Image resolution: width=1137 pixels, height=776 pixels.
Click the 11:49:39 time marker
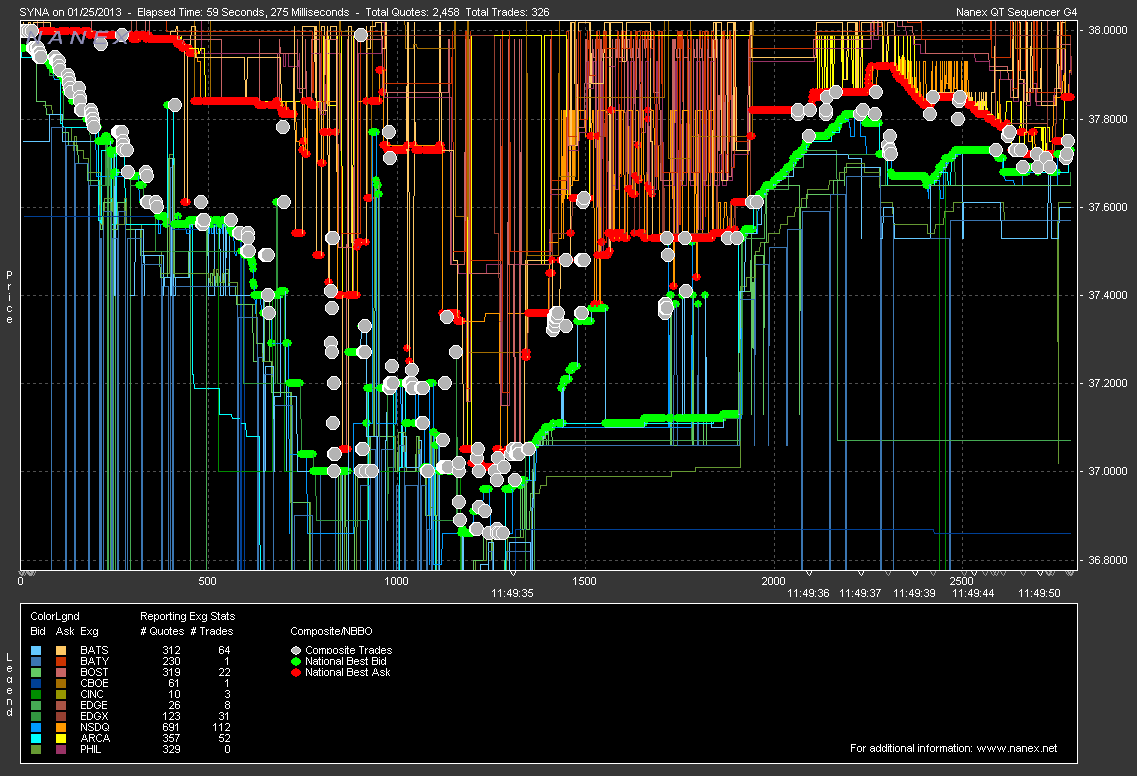pos(914,593)
